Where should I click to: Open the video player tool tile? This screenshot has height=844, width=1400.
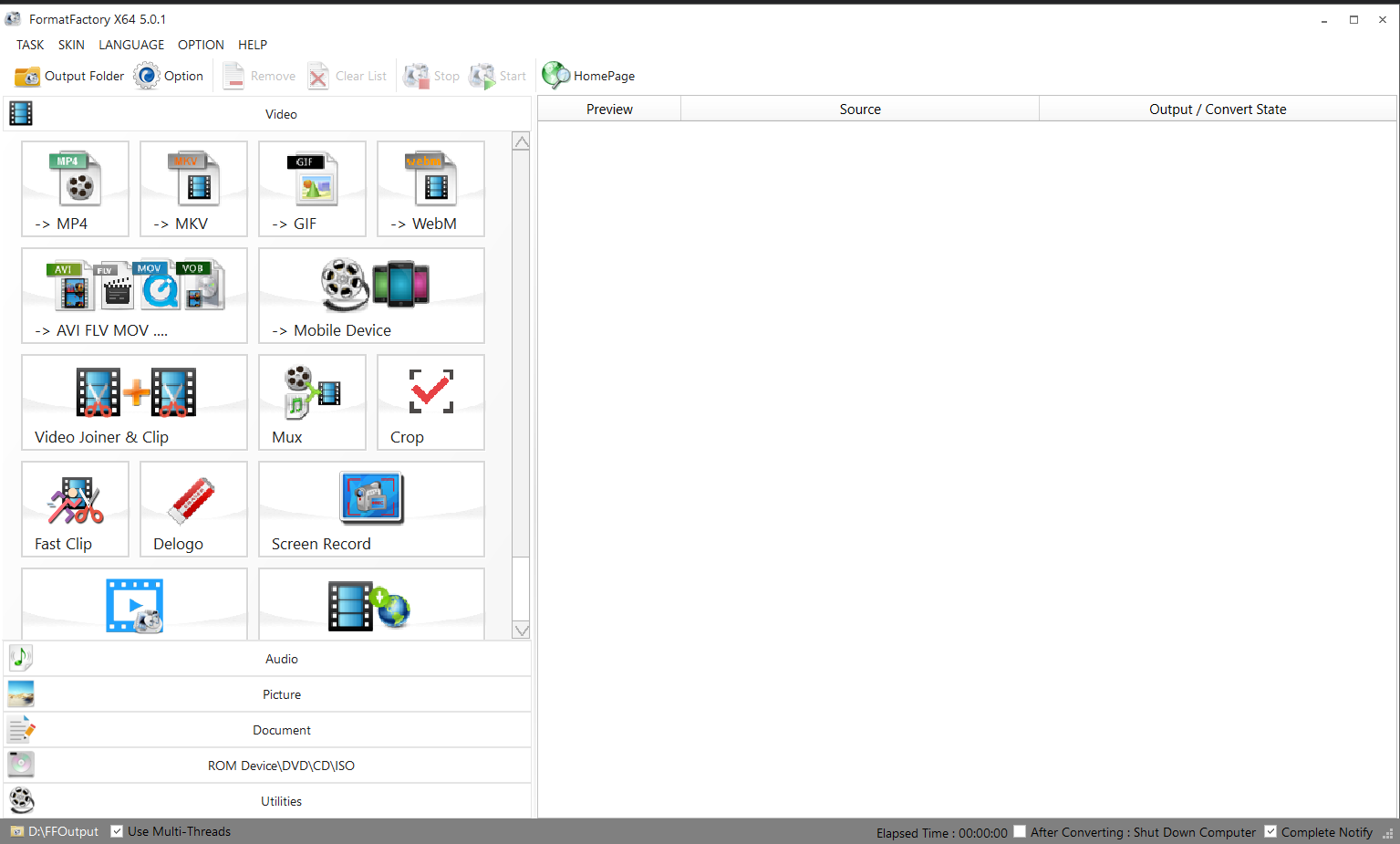(134, 604)
